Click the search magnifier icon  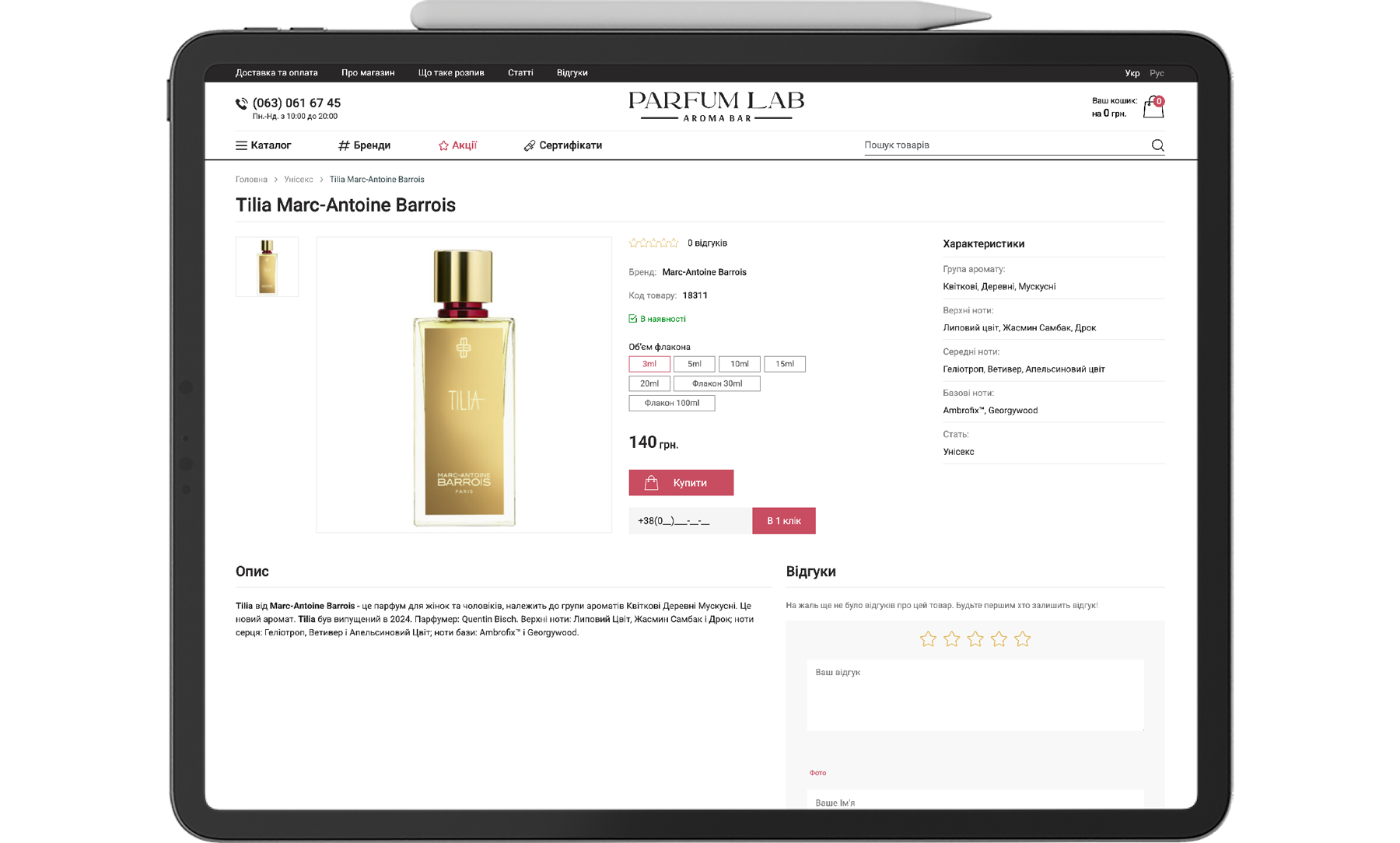tap(1157, 145)
